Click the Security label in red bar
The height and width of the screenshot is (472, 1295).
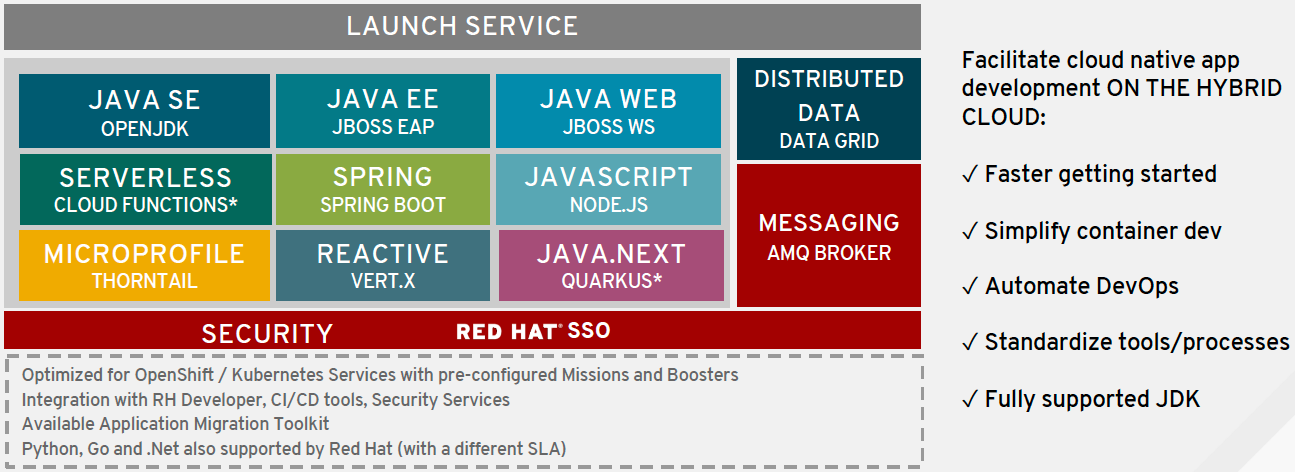click(x=267, y=333)
